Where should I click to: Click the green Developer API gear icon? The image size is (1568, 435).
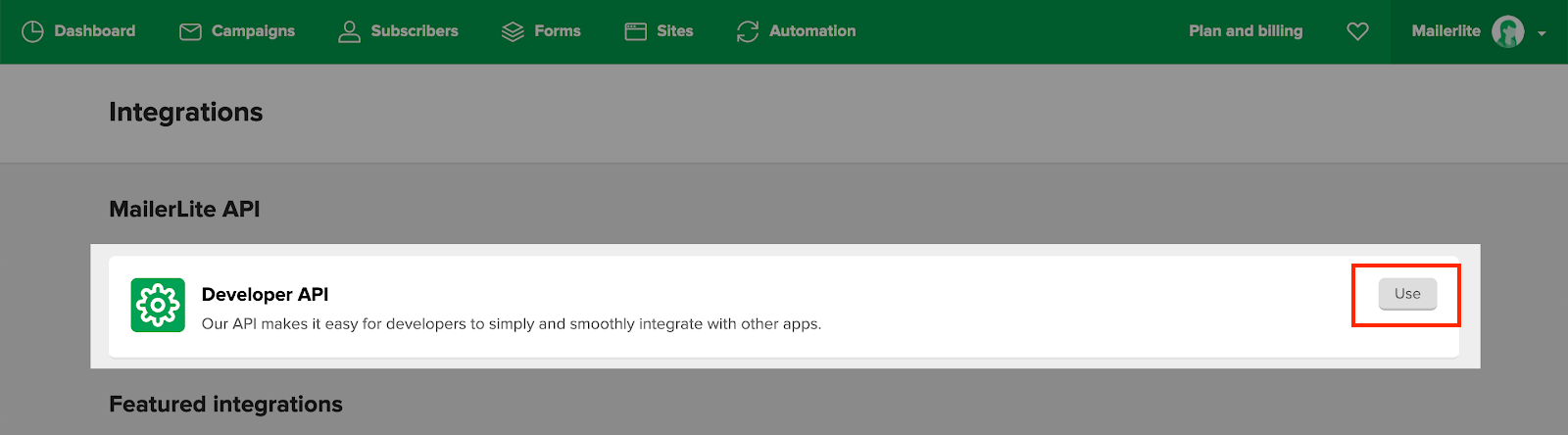point(158,306)
